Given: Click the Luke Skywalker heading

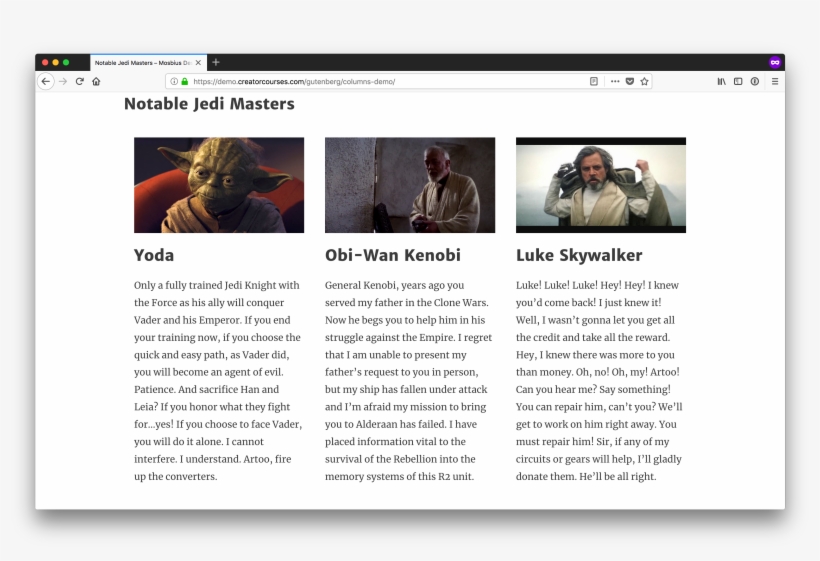Looking at the screenshot, I should point(579,255).
